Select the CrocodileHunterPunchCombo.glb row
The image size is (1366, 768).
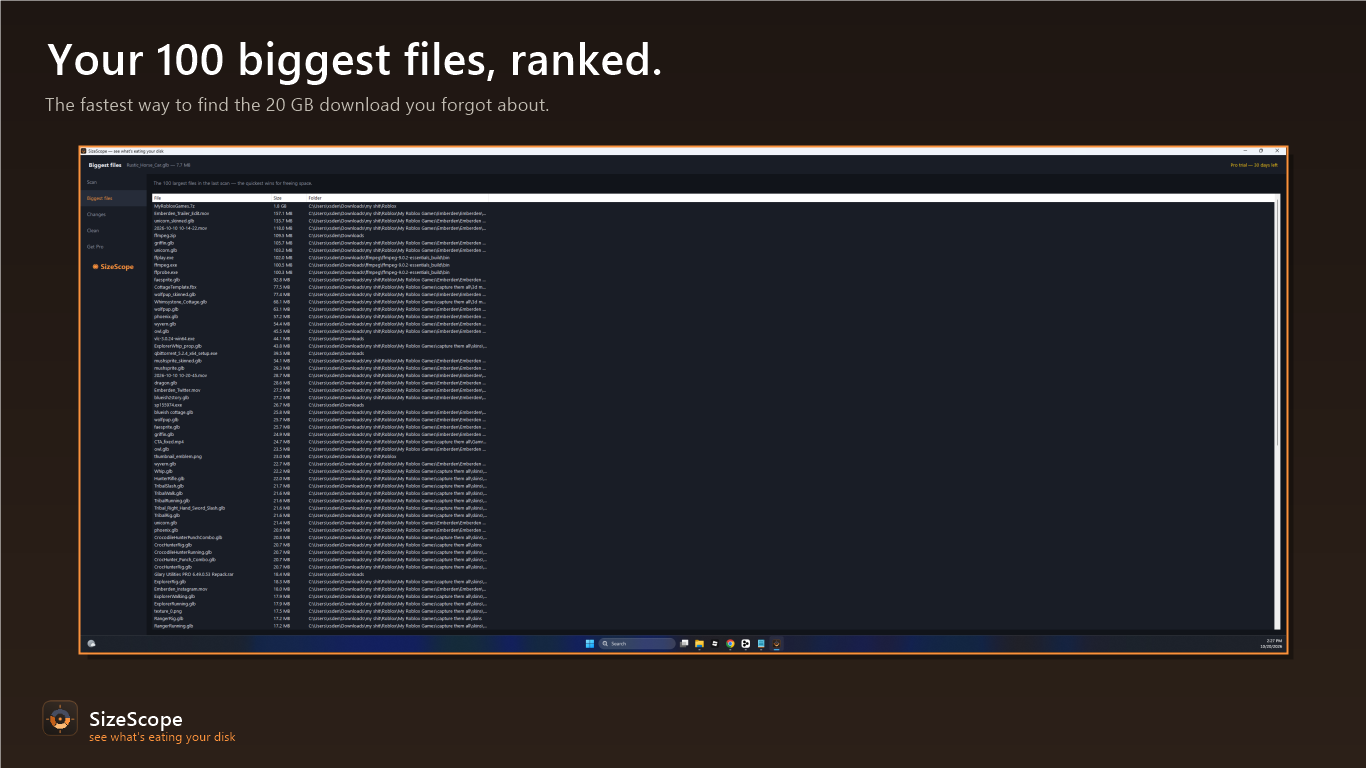[x=713, y=537]
